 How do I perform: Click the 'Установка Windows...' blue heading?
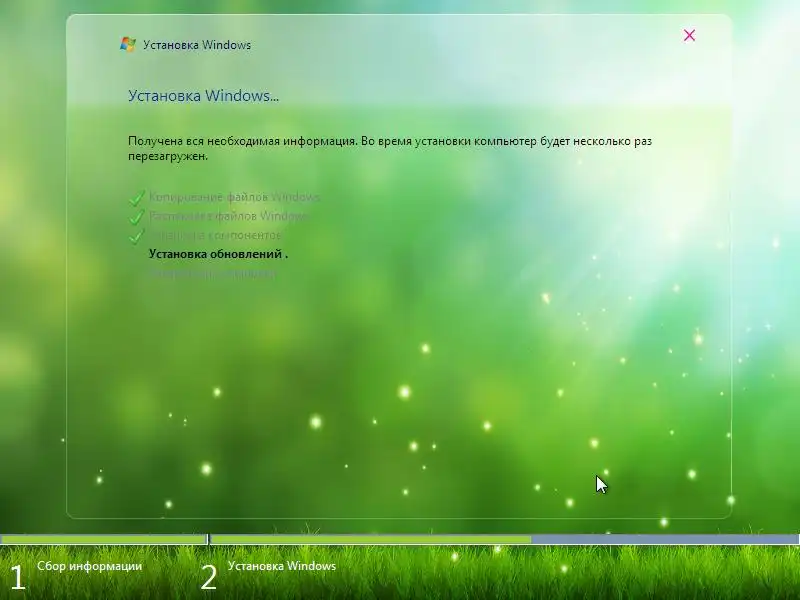click(x=203, y=96)
